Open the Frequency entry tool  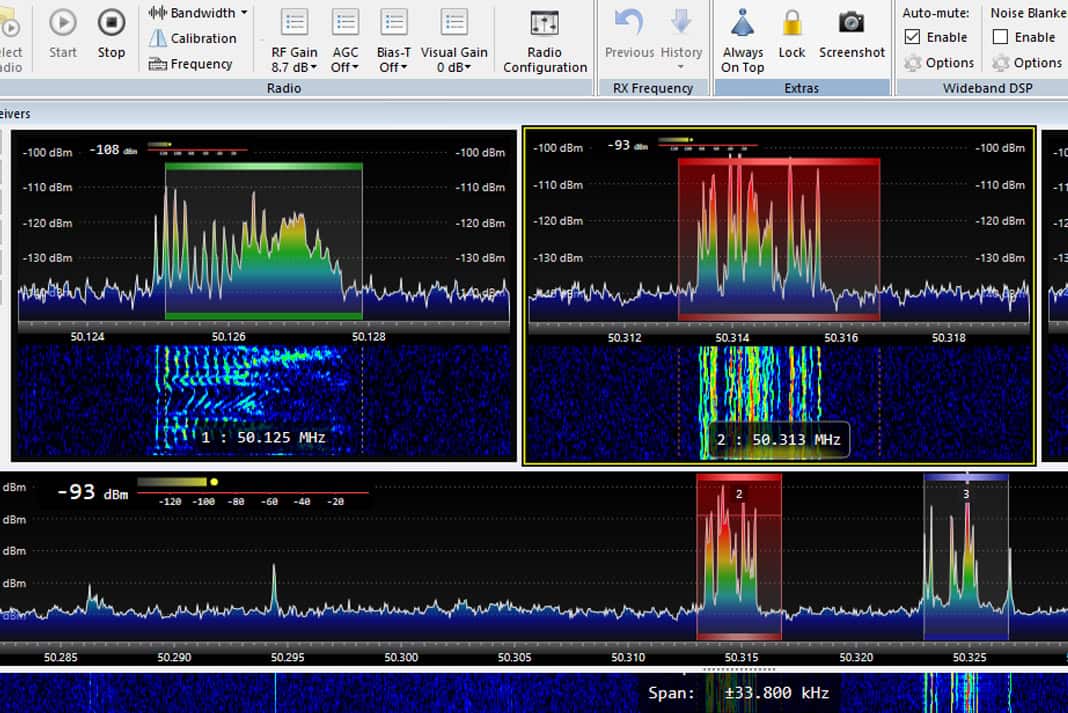click(x=193, y=63)
